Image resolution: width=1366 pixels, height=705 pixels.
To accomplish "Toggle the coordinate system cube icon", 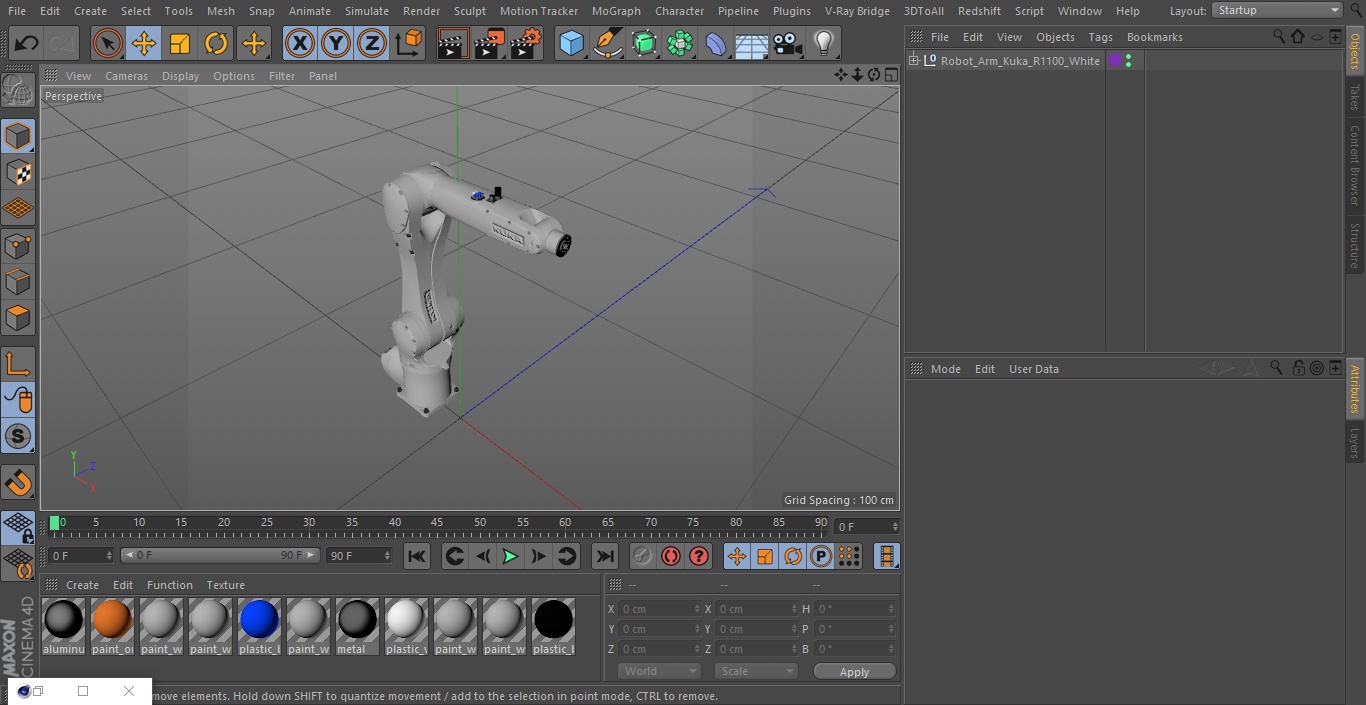I will 409,43.
